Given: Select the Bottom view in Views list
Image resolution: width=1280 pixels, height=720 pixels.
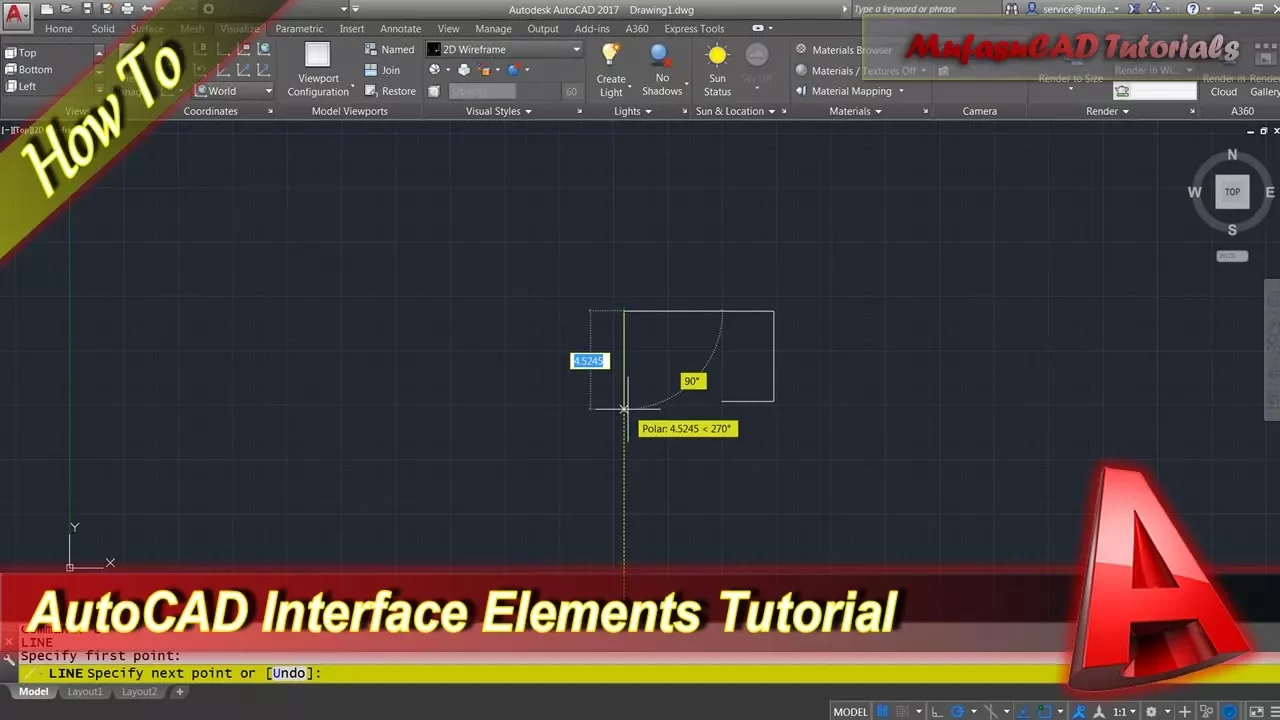Looking at the screenshot, I should pyautogui.click(x=36, y=70).
